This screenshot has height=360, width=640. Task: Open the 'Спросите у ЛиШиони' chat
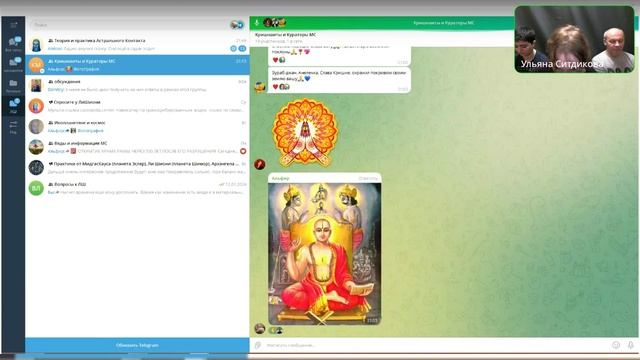click(137, 106)
